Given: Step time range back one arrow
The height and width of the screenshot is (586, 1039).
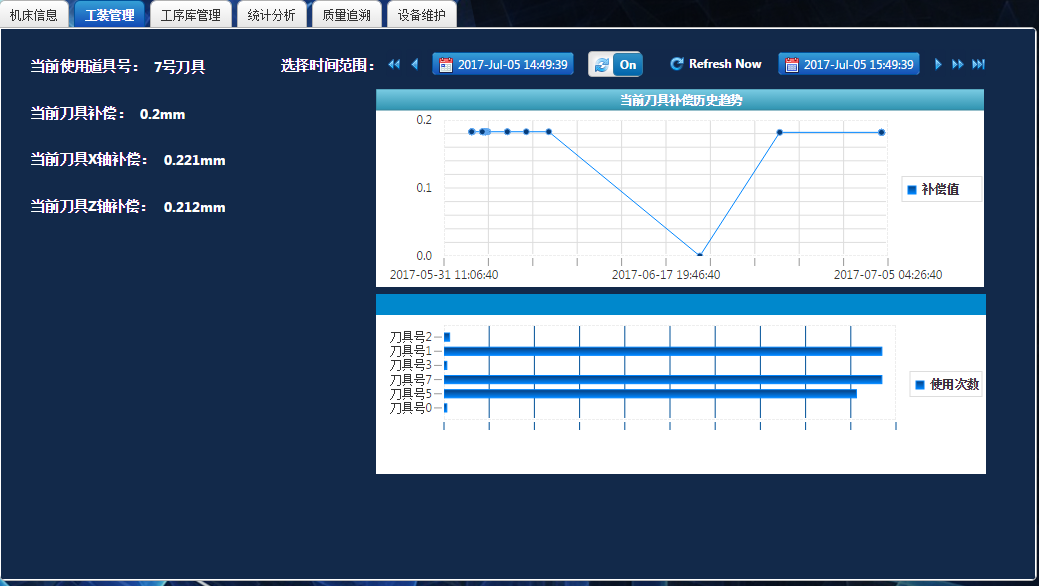Looking at the screenshot, I should (x=415, y=64).
